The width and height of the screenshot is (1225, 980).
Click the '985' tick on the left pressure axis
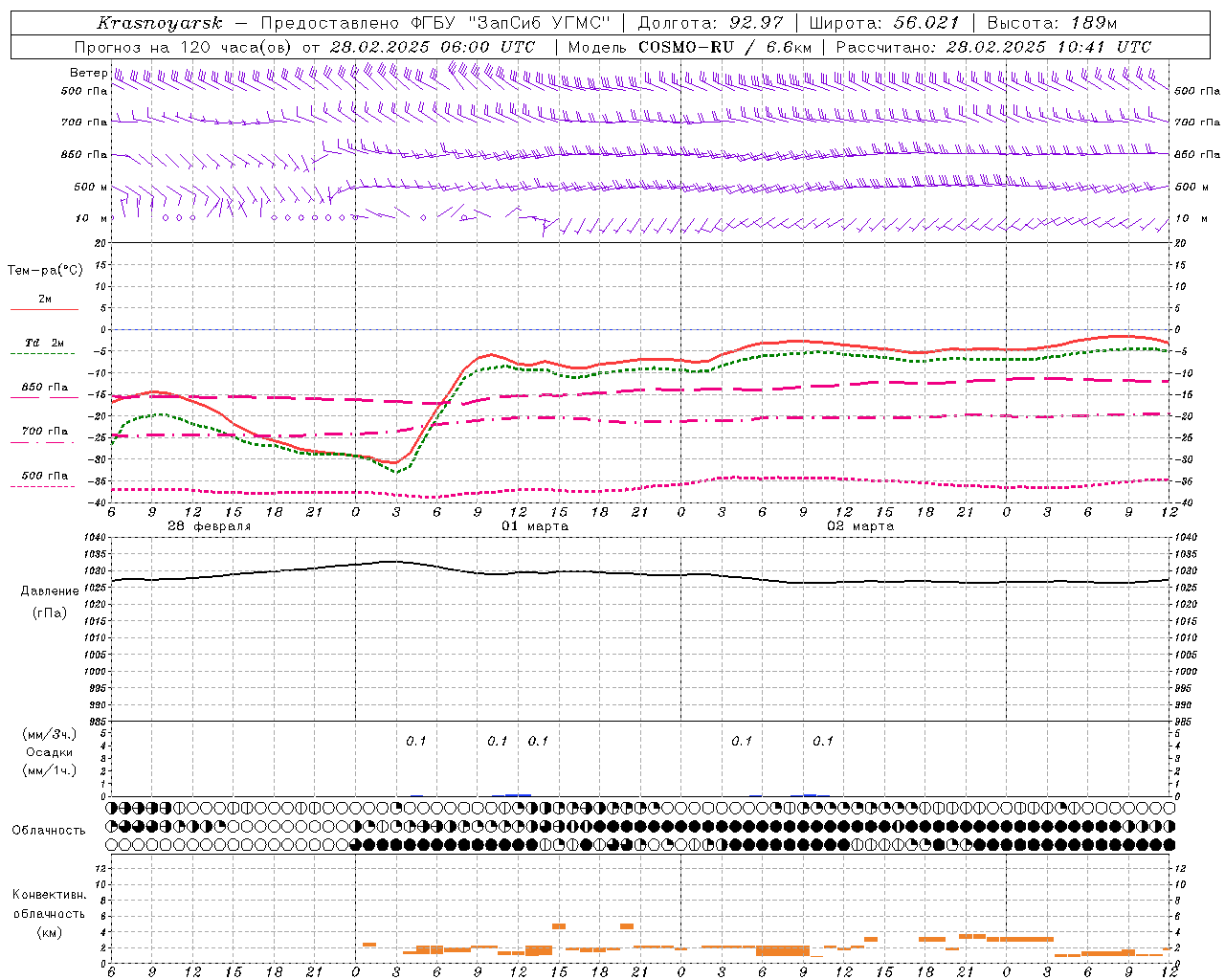[97, 722]
